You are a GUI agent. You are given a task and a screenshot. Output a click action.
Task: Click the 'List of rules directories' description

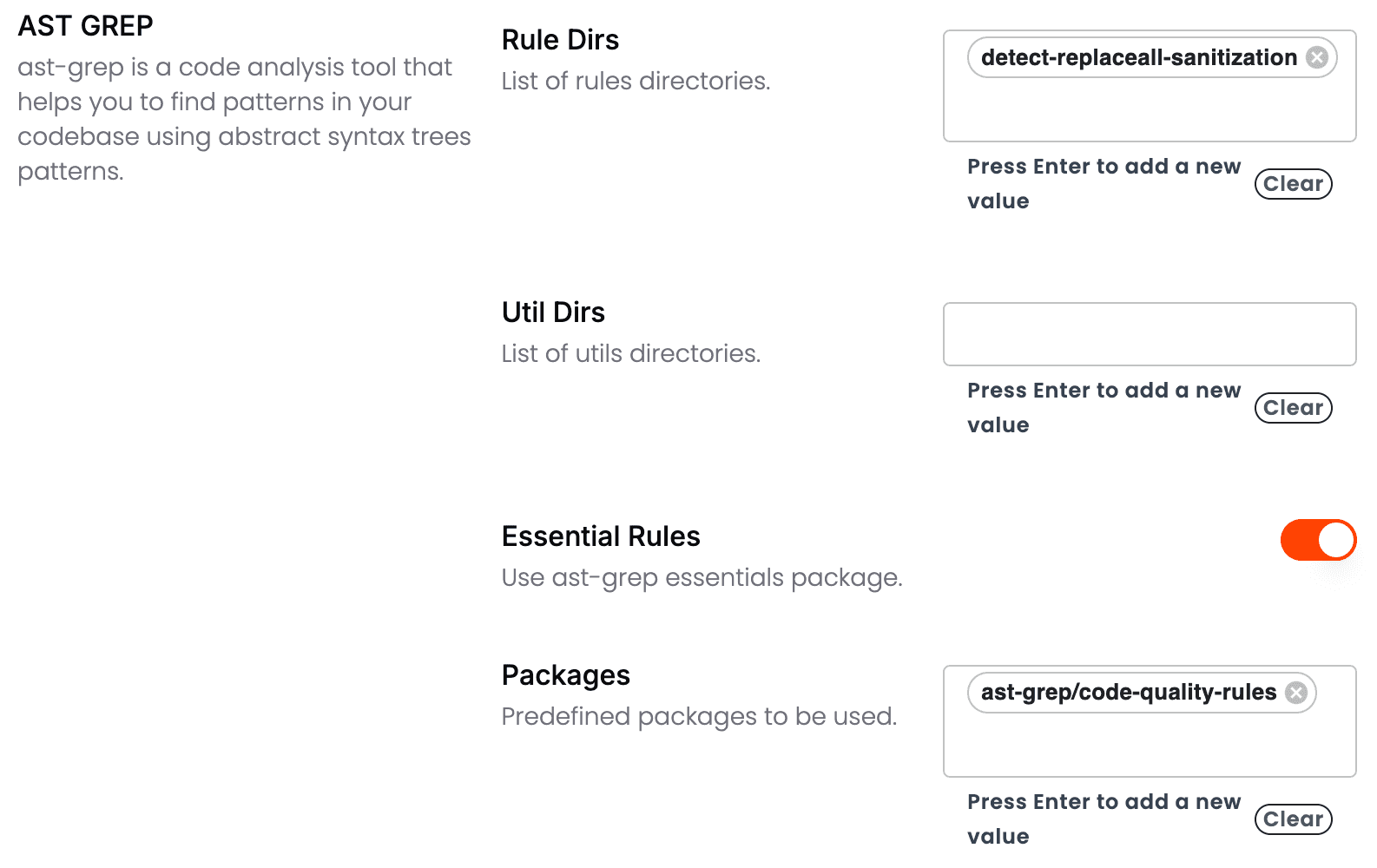tap(636, 81)
